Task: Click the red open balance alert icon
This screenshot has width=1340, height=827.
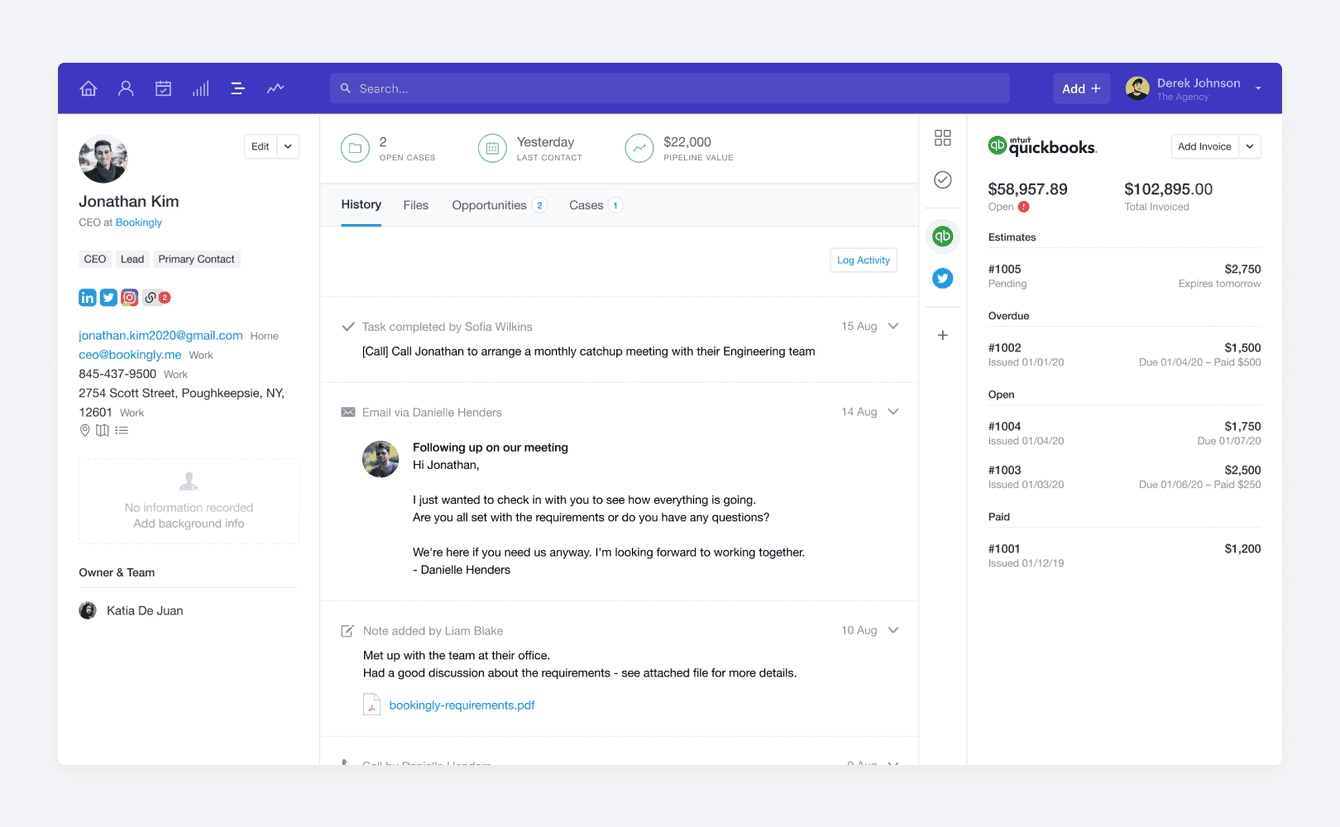Action: pyautogui.click(x=1023, y=207)
